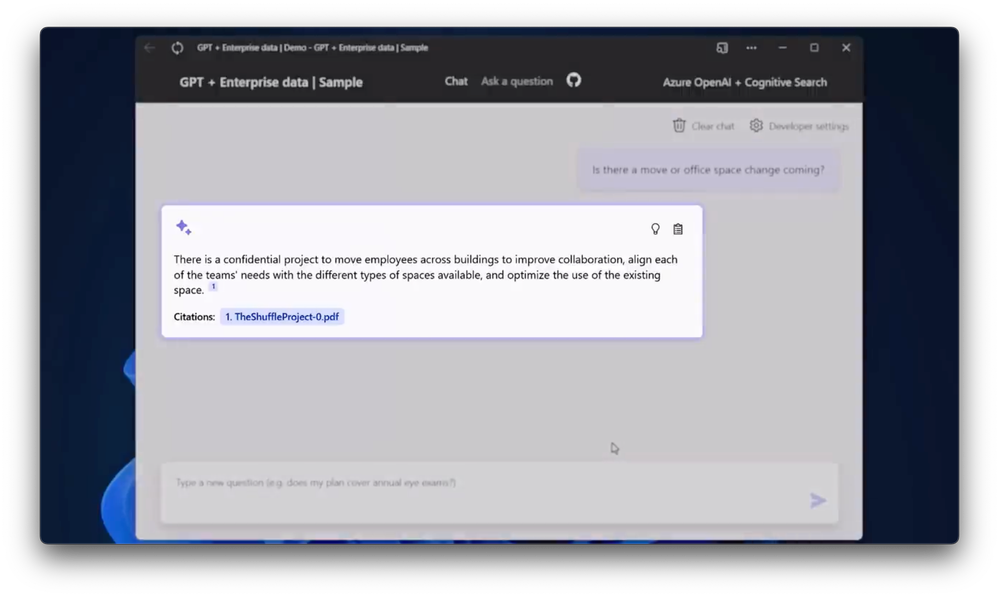999x597 pixels.
Task: Click the sparkle answer icon
Action: (183, 227)
